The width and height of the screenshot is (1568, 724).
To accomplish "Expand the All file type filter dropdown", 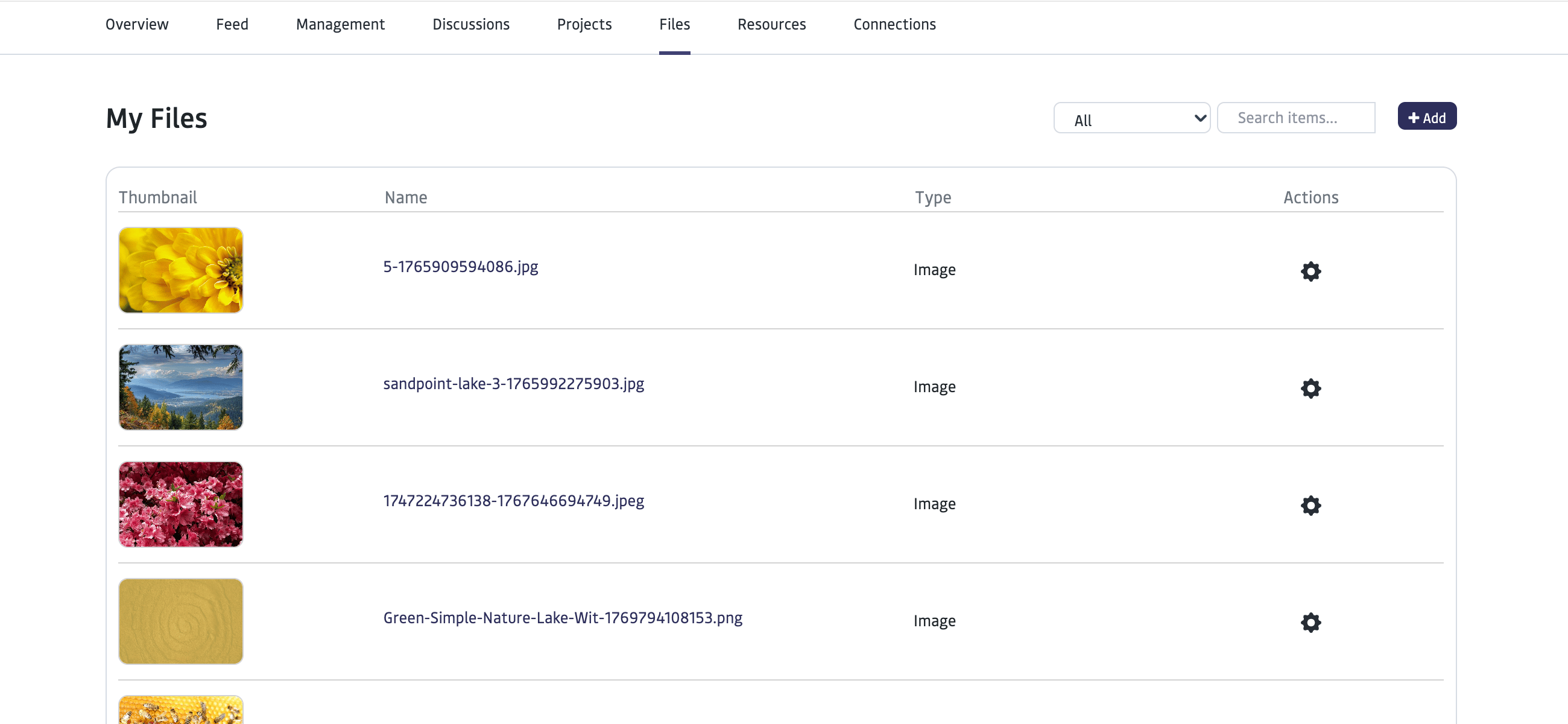I will tap(1131, 118).
